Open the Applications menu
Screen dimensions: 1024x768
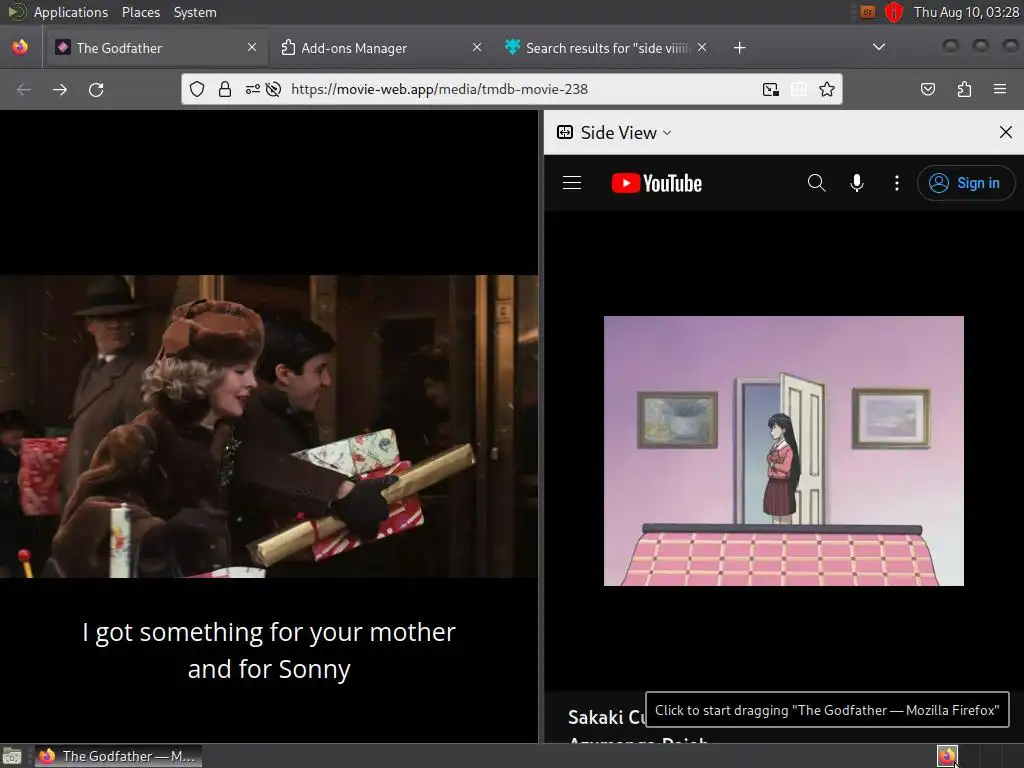pos(71,12)
